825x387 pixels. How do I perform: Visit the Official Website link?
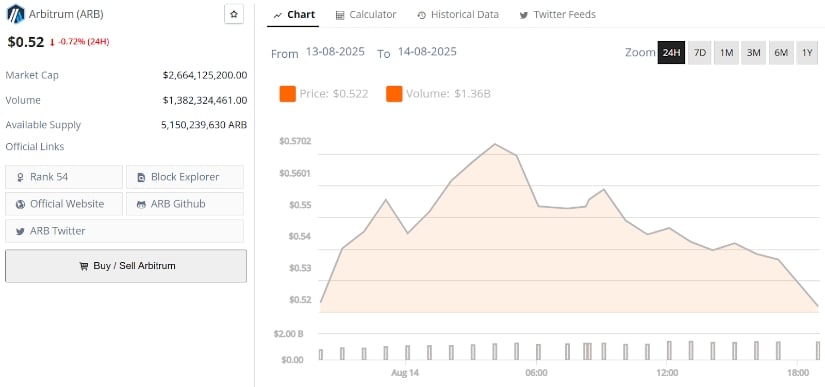64,204
